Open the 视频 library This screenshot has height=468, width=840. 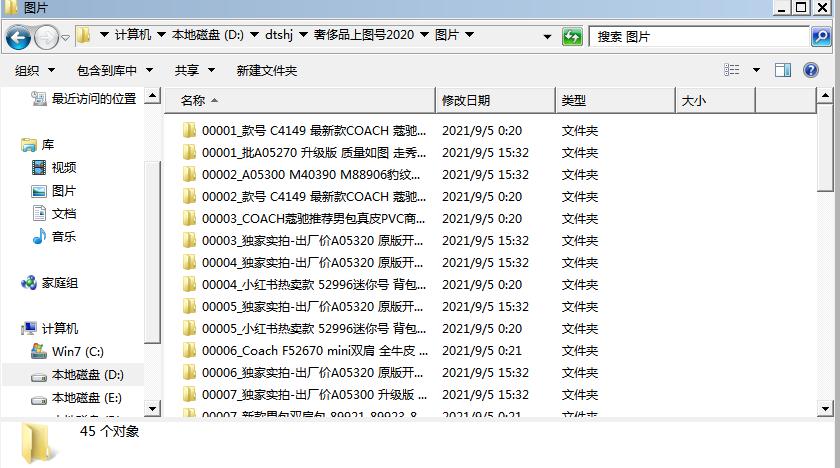[x=54, y=168]
